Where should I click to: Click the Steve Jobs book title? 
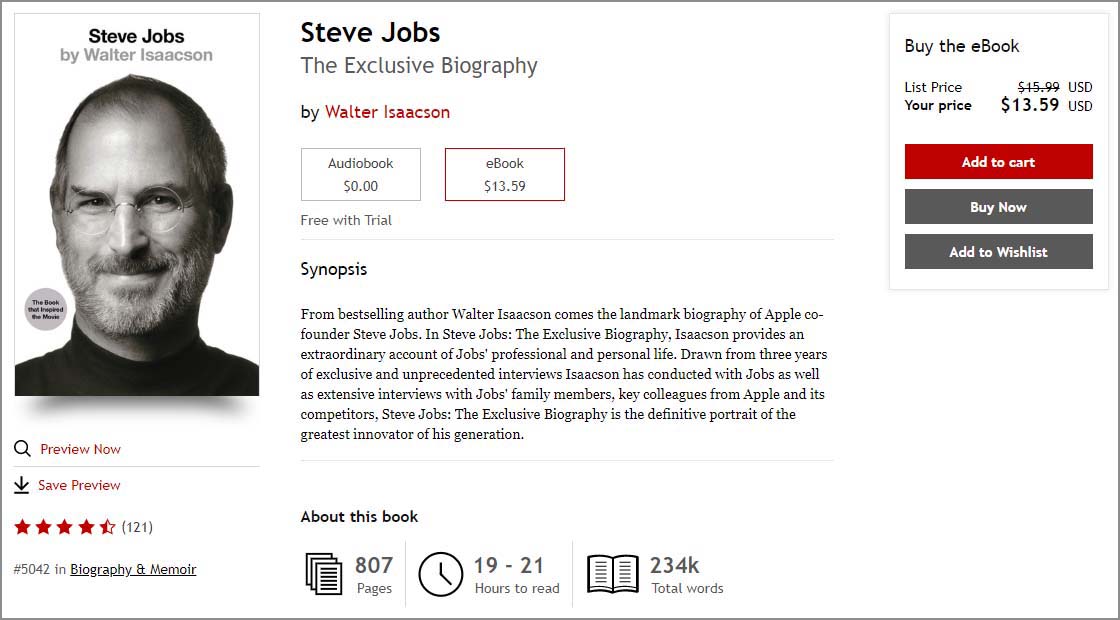click(370, 32)
